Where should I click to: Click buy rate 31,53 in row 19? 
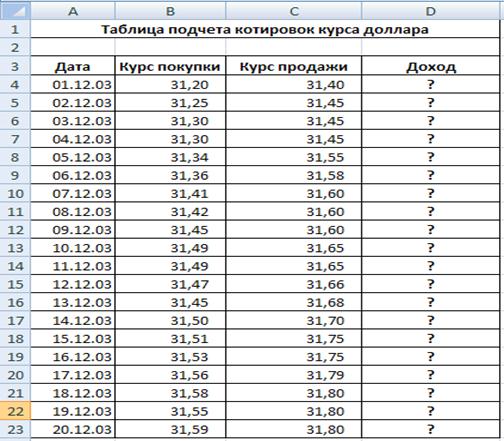(170, 357)
